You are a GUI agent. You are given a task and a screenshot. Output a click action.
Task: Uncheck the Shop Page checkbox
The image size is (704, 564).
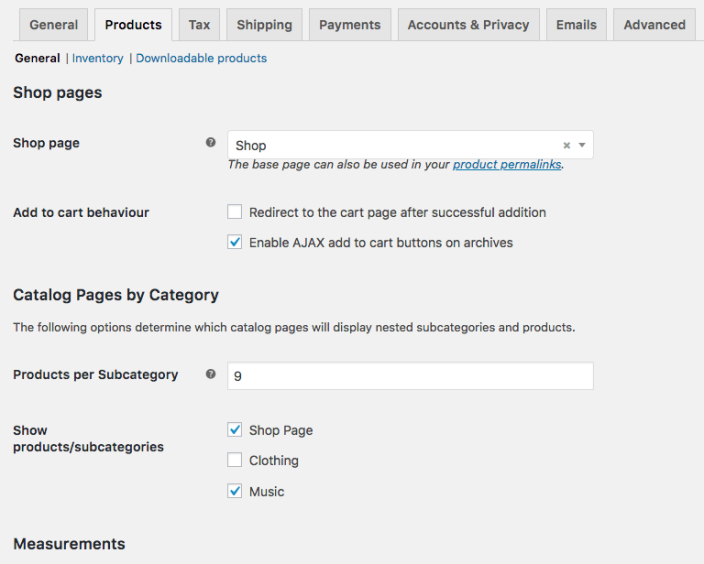[x=235, y=430]
